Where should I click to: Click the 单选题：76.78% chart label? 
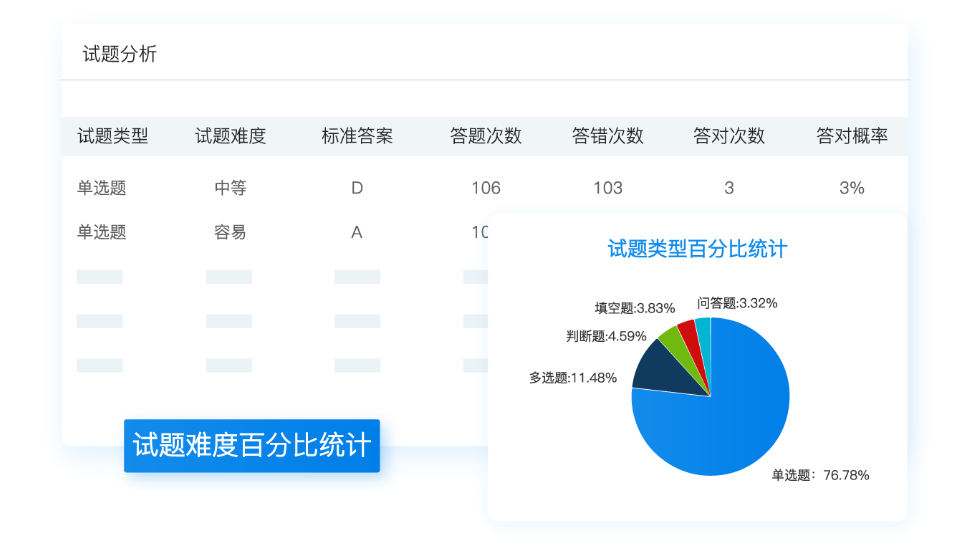tap(819, 475)
